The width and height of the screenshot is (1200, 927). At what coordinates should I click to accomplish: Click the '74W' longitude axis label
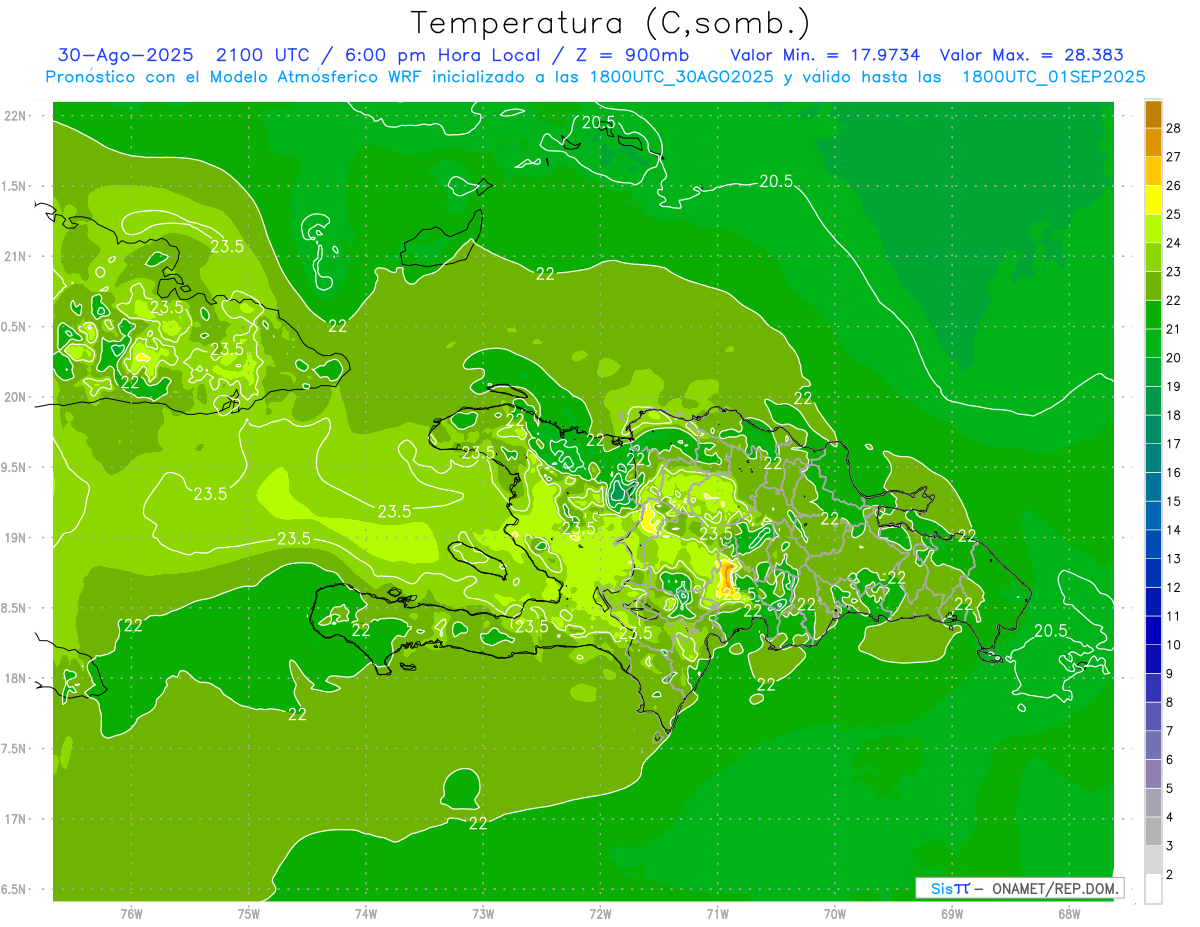366,914
